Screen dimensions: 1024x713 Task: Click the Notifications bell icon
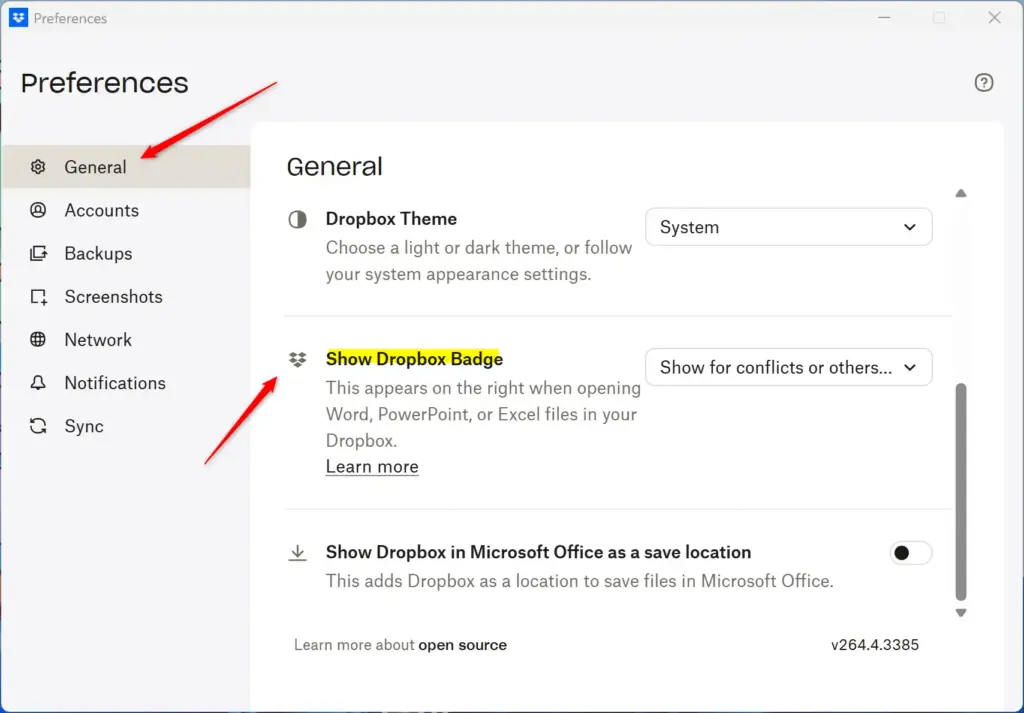coord(38,383)
